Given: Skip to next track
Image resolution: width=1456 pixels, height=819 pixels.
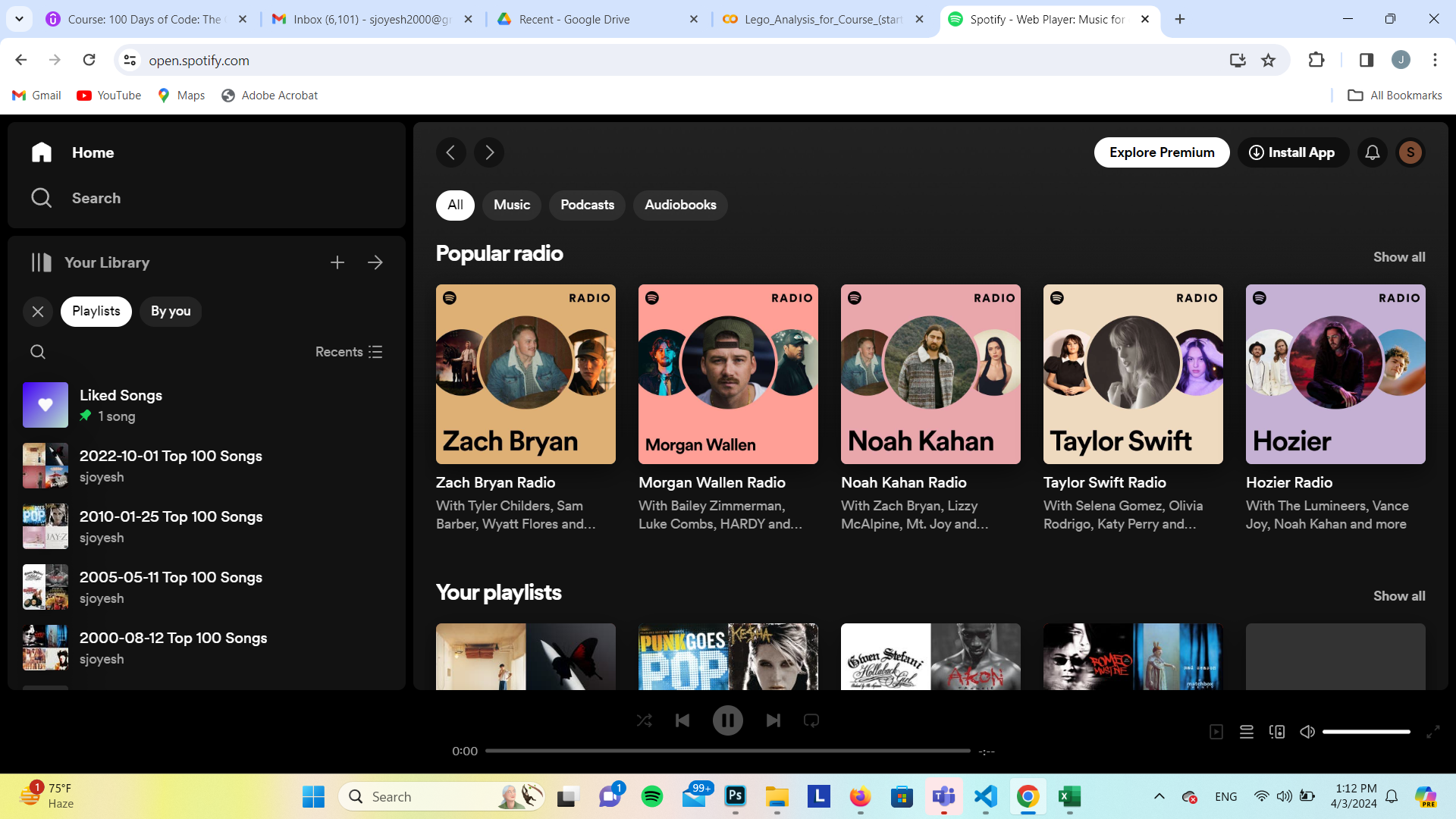Looking at the screenshot, I should (773, 720).
